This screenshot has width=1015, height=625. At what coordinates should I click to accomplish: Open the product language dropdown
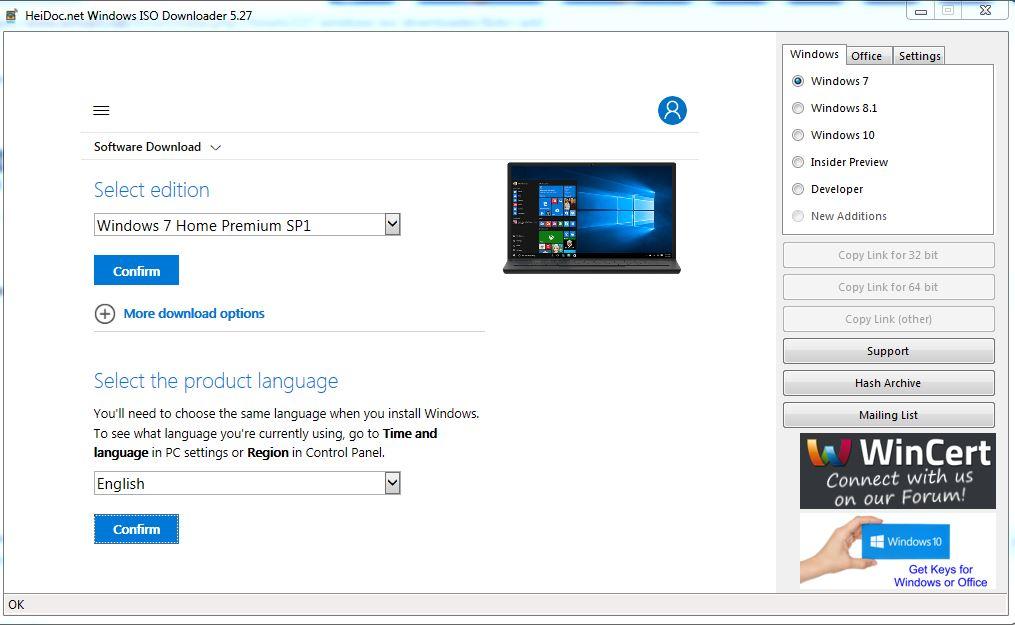coord(392,483)
